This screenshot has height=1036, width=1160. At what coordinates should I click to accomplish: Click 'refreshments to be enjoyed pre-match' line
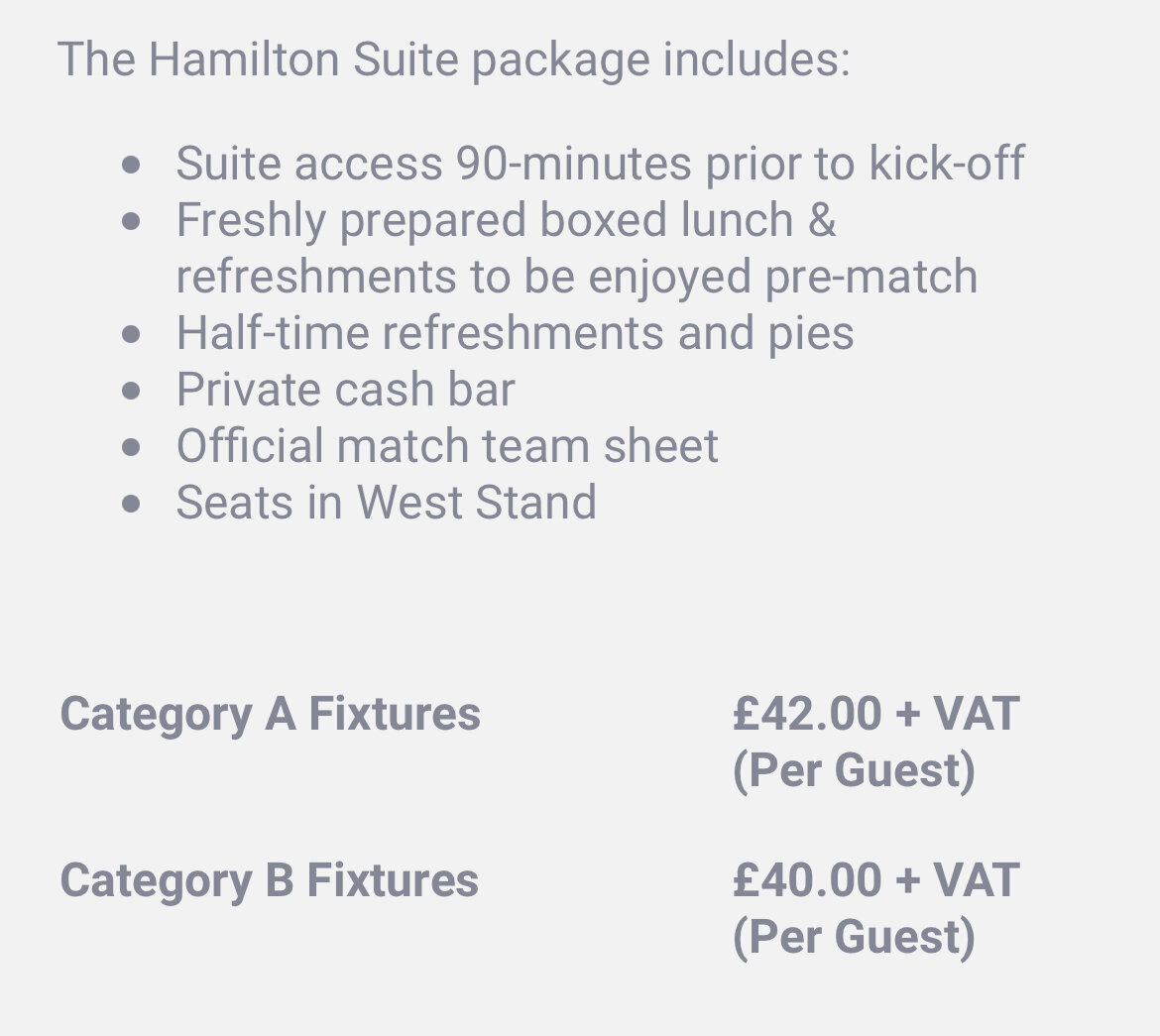577,278
